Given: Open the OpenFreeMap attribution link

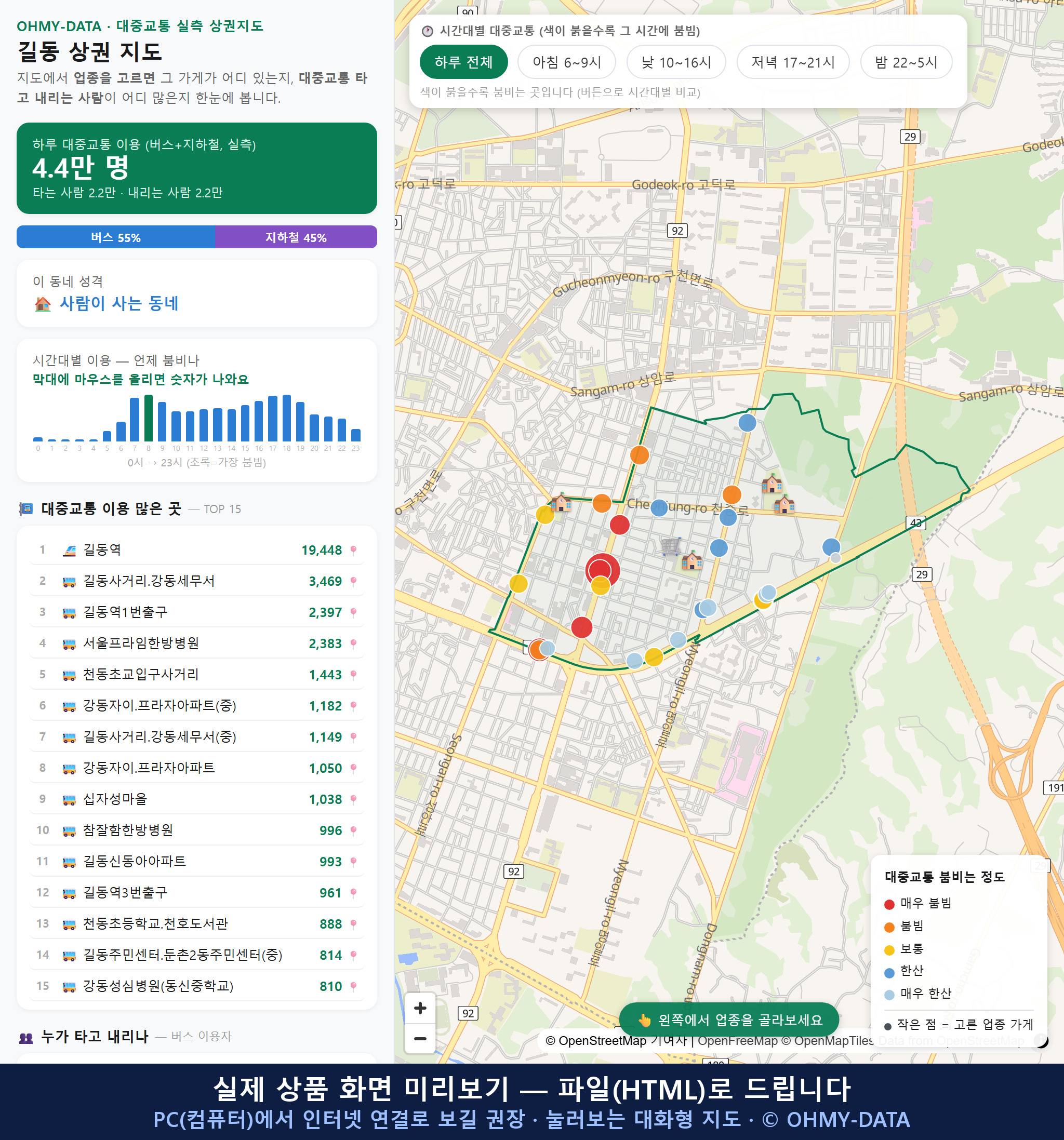Looking at the screenshot, I should point(738,1041).
